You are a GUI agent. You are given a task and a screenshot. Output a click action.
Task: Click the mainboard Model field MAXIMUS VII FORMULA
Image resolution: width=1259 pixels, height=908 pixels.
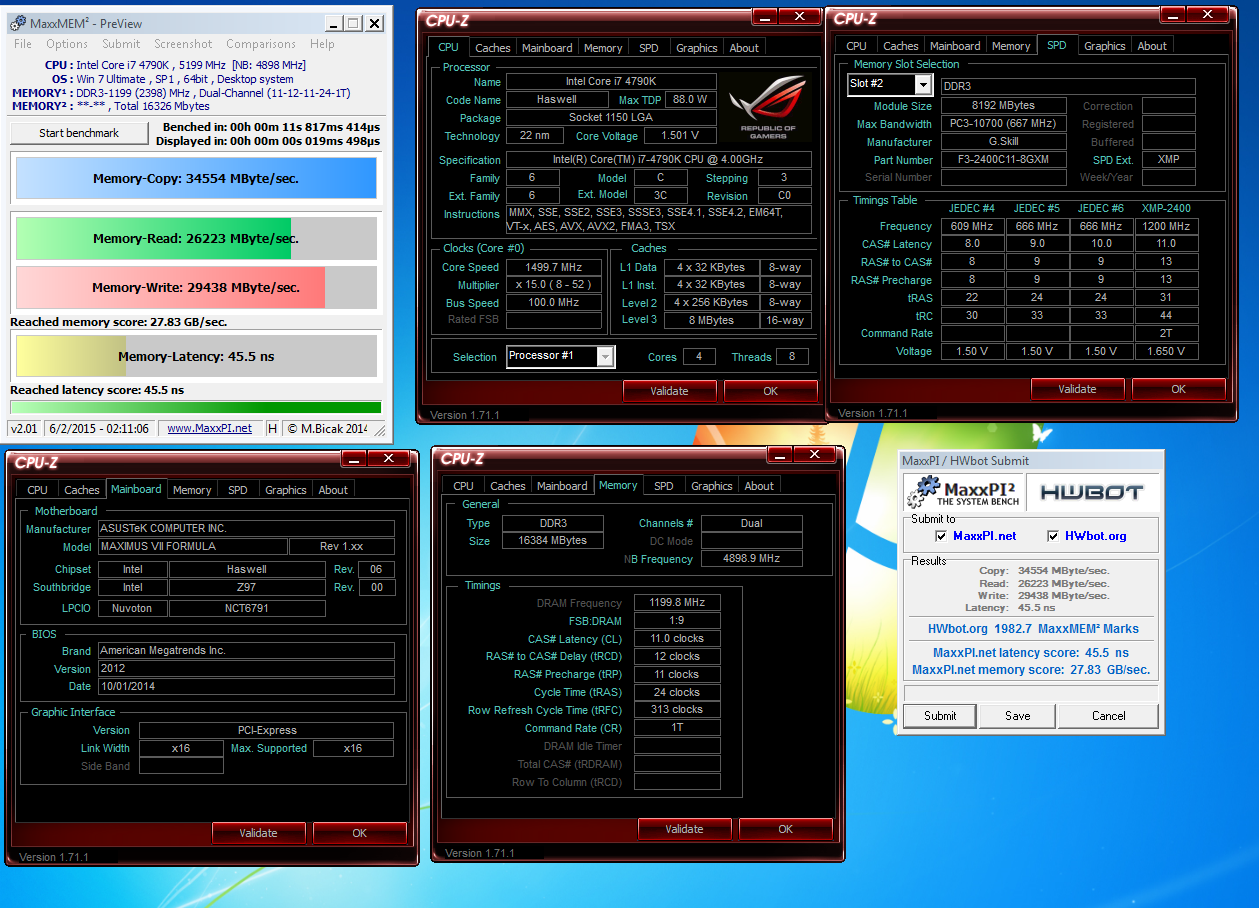pos(192,547)
